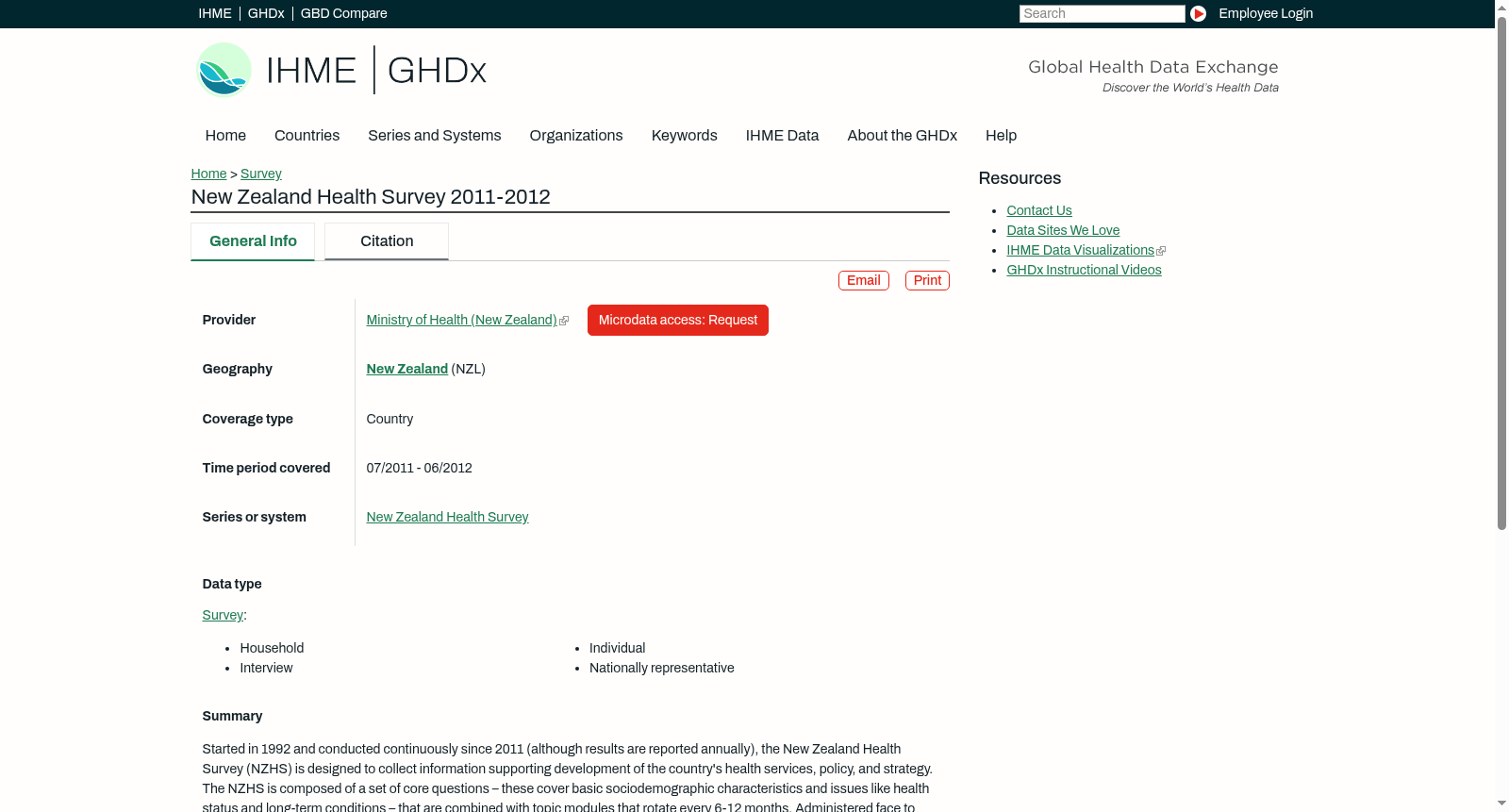Click the Nationally representative list item
Viewport: 1509px width, 812px height.
661,669
